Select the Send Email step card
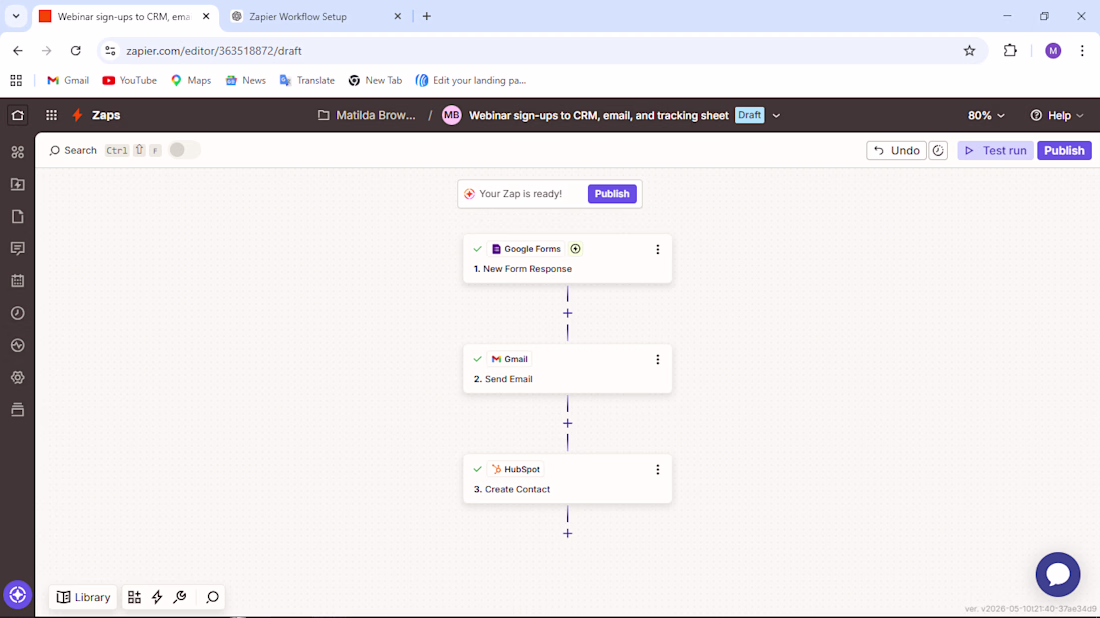 pyautogui.click(x=568, y=369)
